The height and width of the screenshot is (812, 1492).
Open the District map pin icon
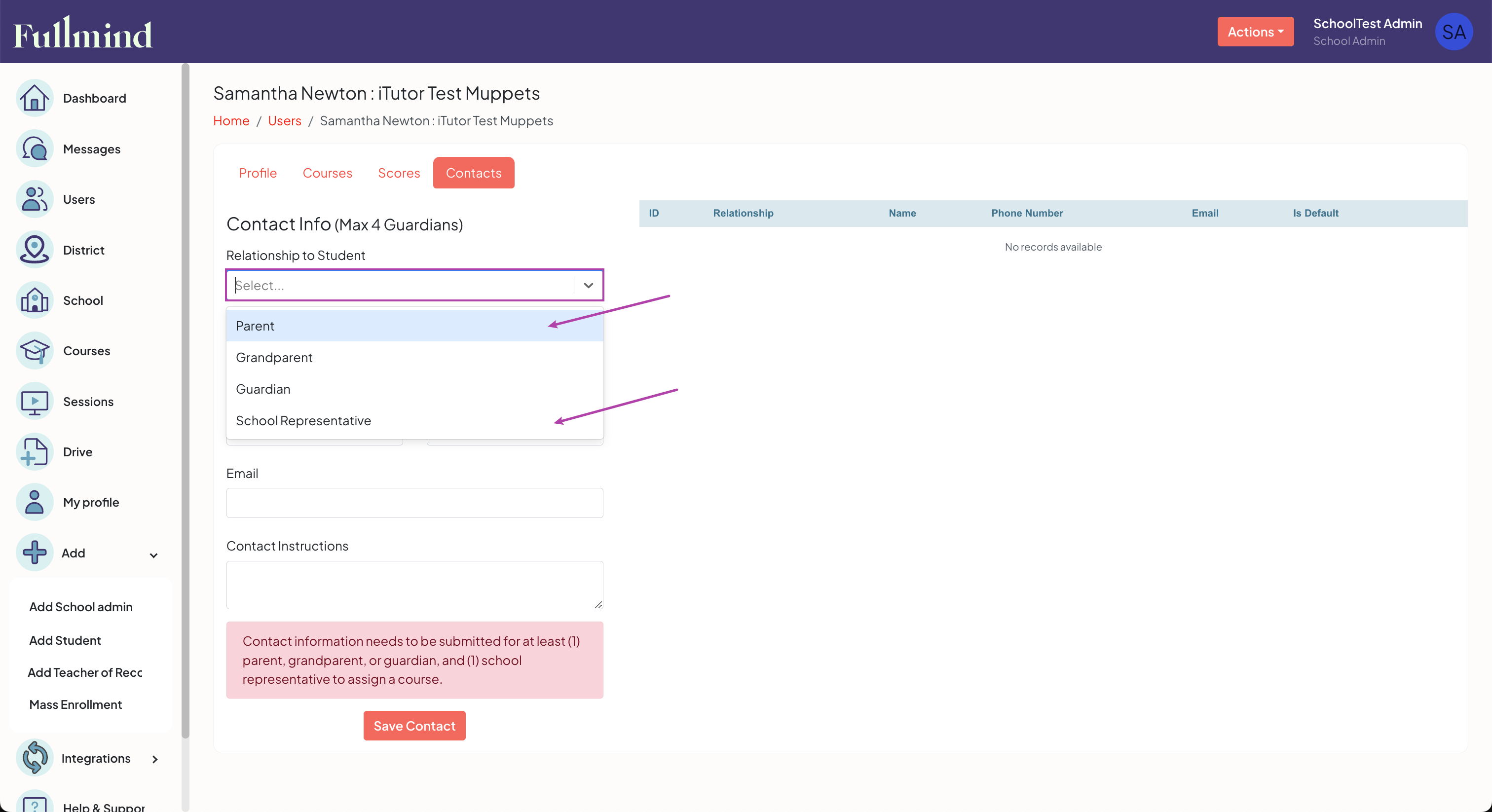(x=34, y=250)
